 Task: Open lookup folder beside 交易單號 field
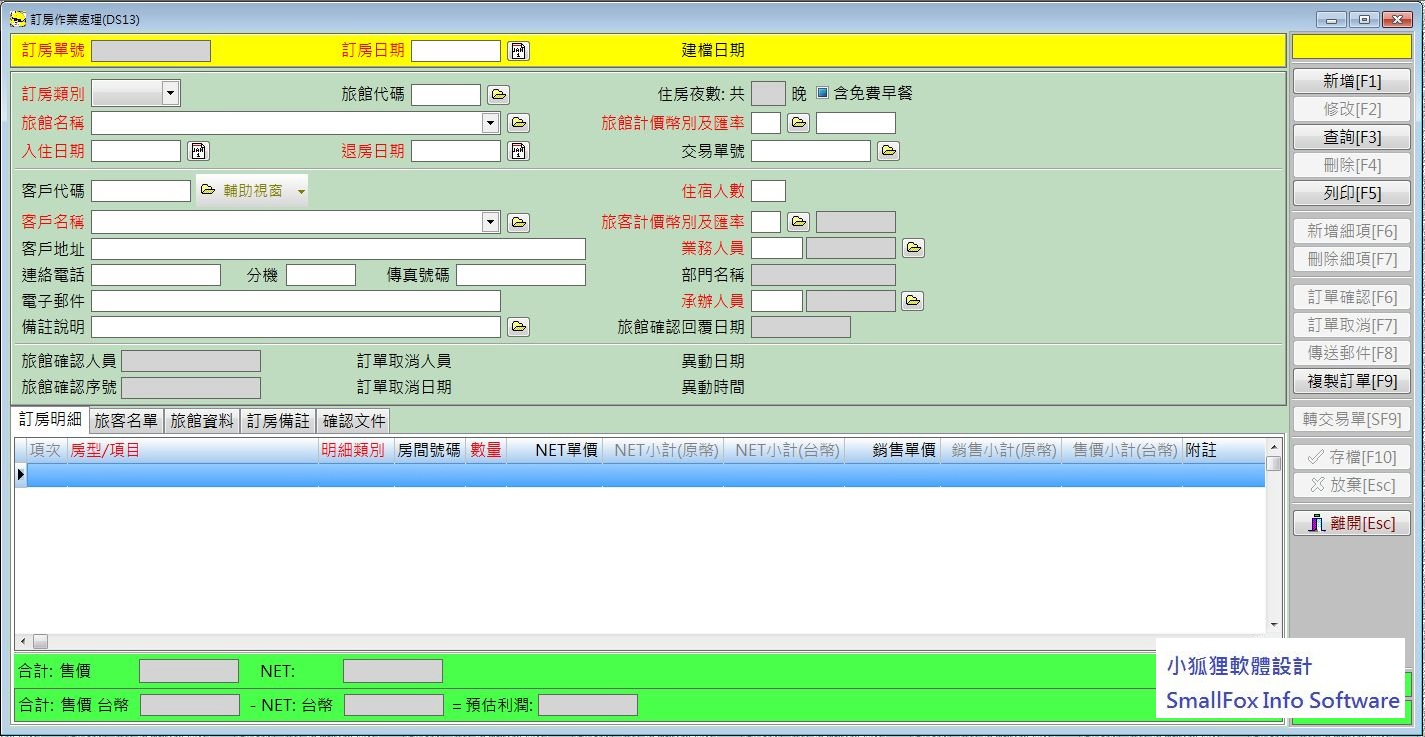pos(888,151)
